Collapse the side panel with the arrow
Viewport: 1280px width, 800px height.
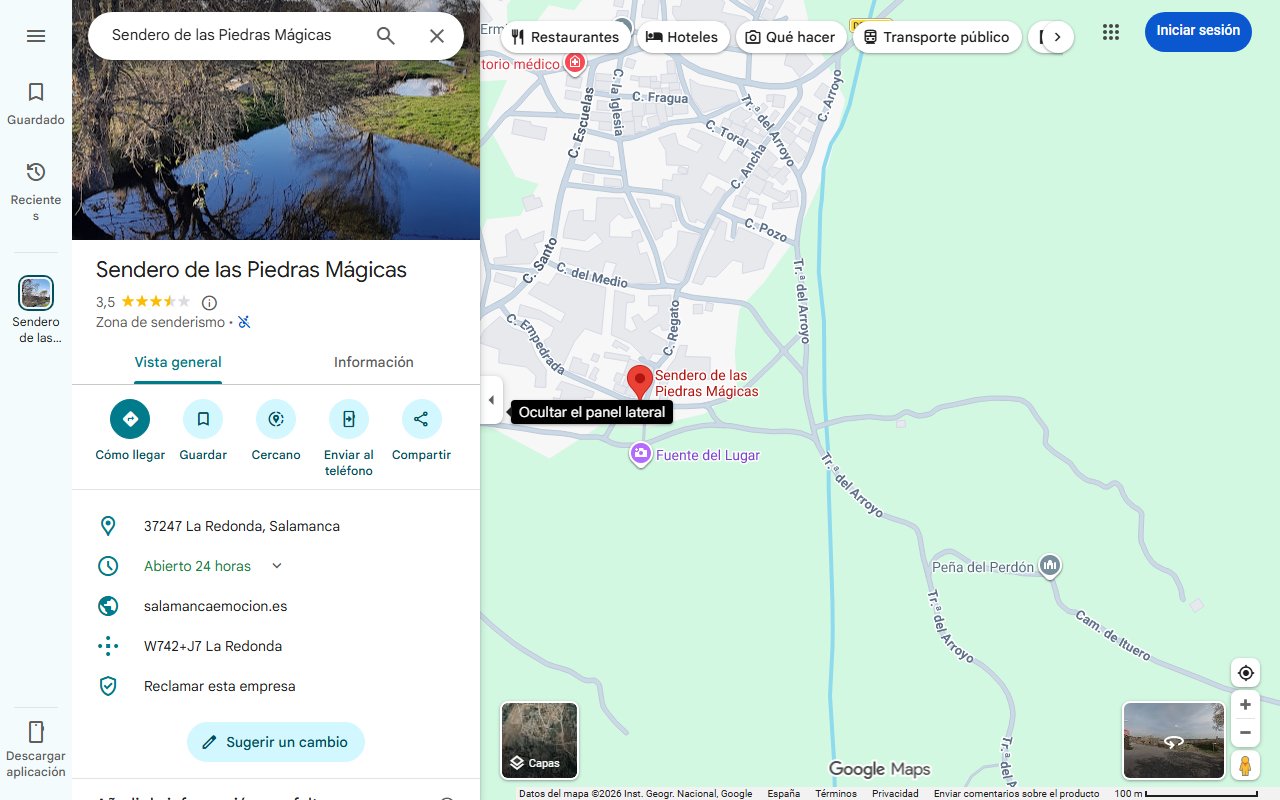[491, 399]
